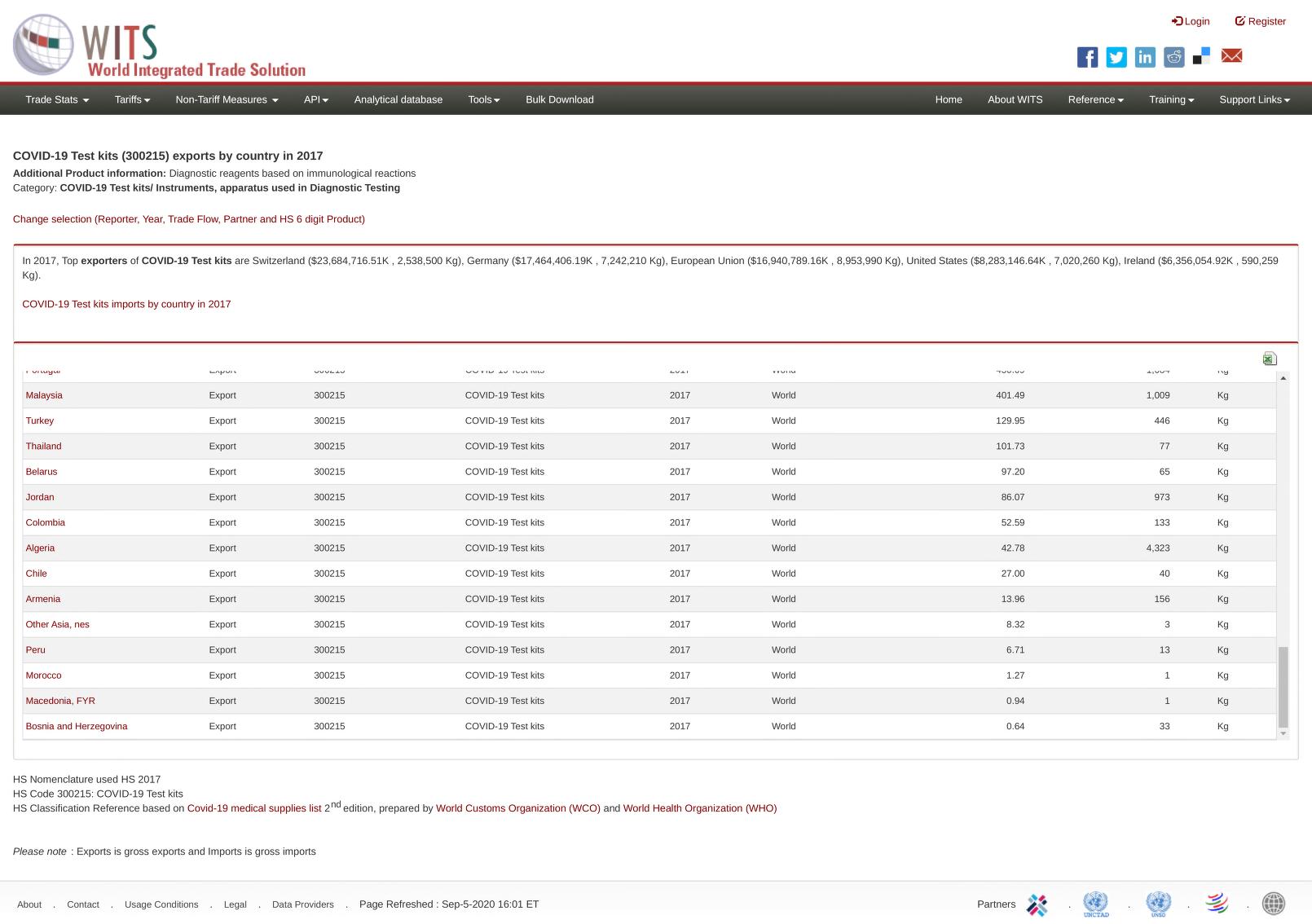
Task: Expand the Trade Stats menu
Action: [57, 99]
